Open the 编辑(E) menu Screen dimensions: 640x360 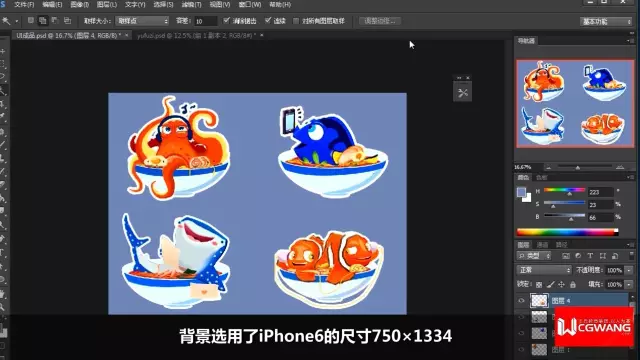point(52,4)
